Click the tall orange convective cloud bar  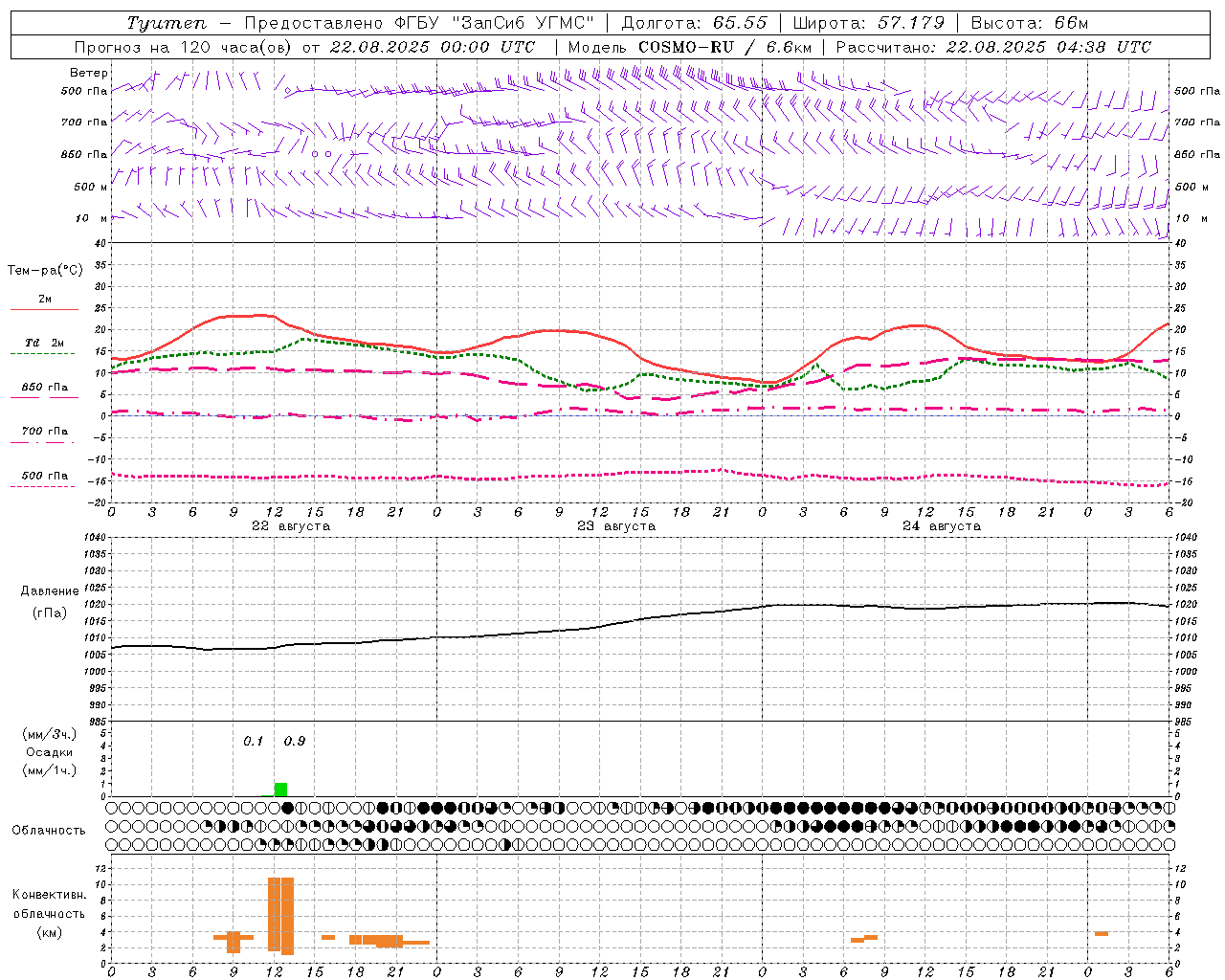tap(280, 915)
